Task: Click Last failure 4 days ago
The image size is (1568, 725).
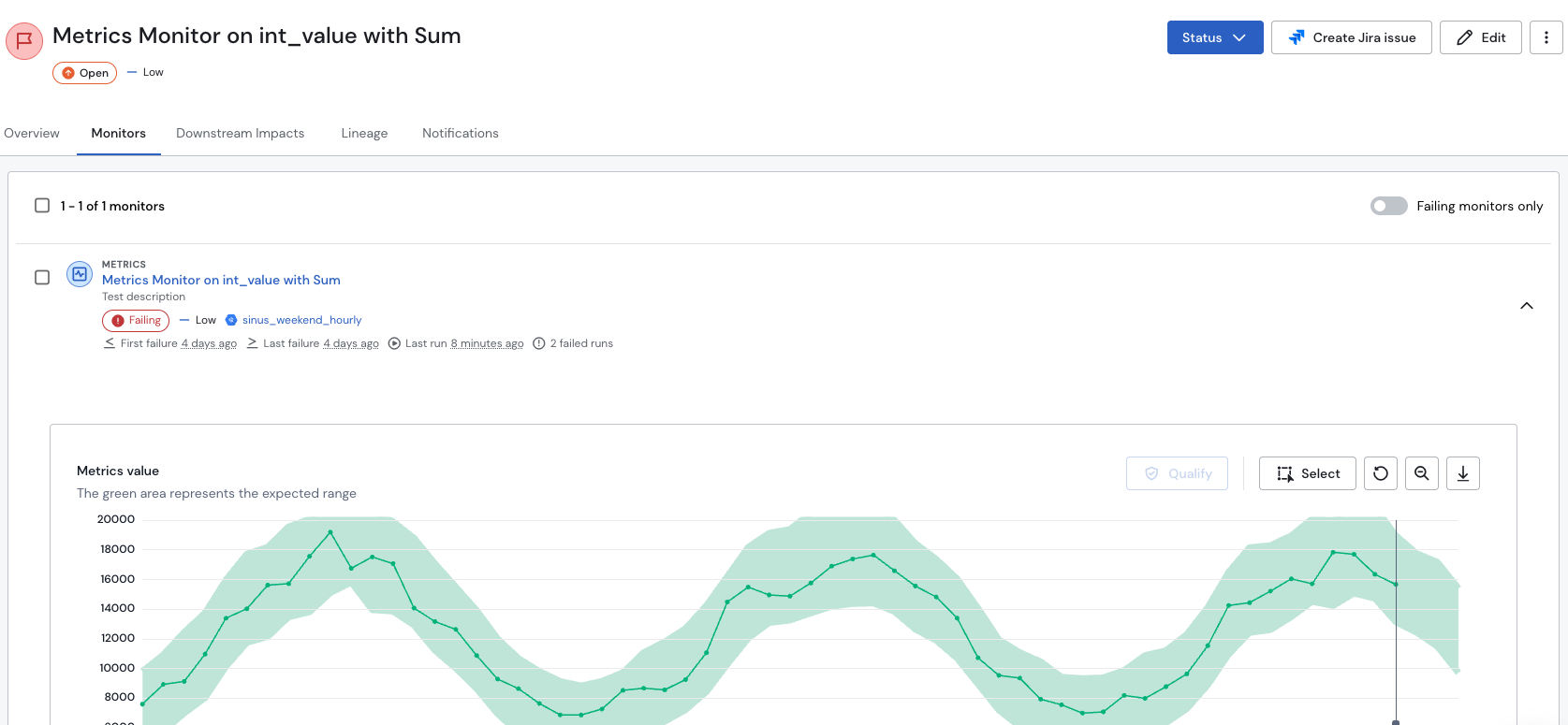Action: (313, 343)
